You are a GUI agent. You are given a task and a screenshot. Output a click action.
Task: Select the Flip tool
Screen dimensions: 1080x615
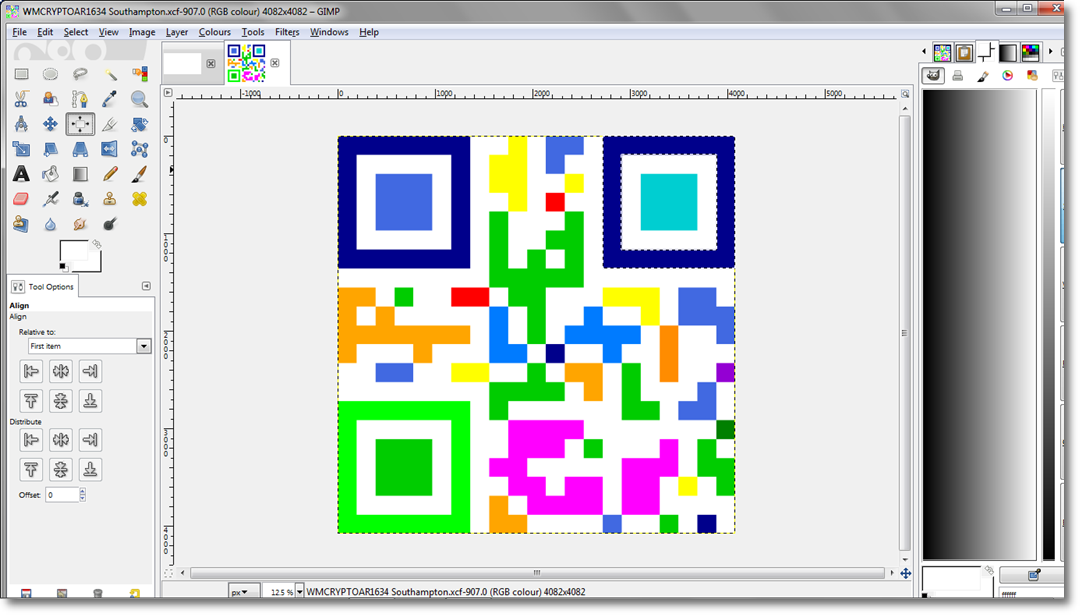[x=110, y=149]
